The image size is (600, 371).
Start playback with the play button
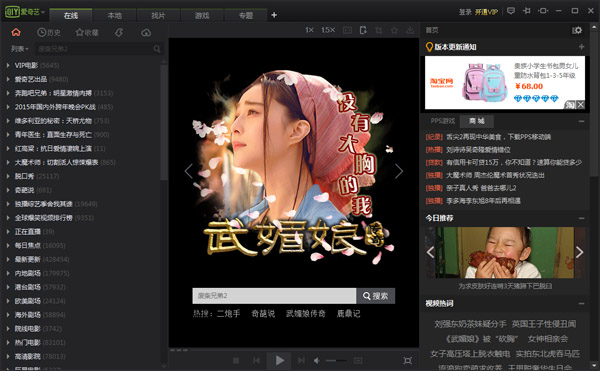point(279,360)
